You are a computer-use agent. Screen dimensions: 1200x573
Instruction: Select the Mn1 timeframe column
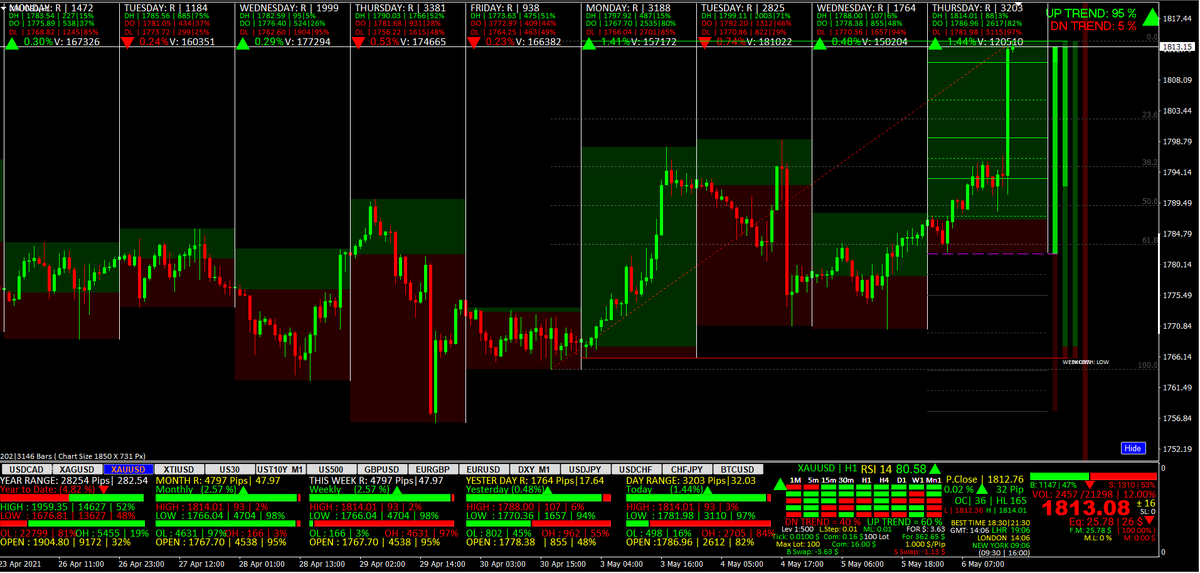(x=933, y=480)
